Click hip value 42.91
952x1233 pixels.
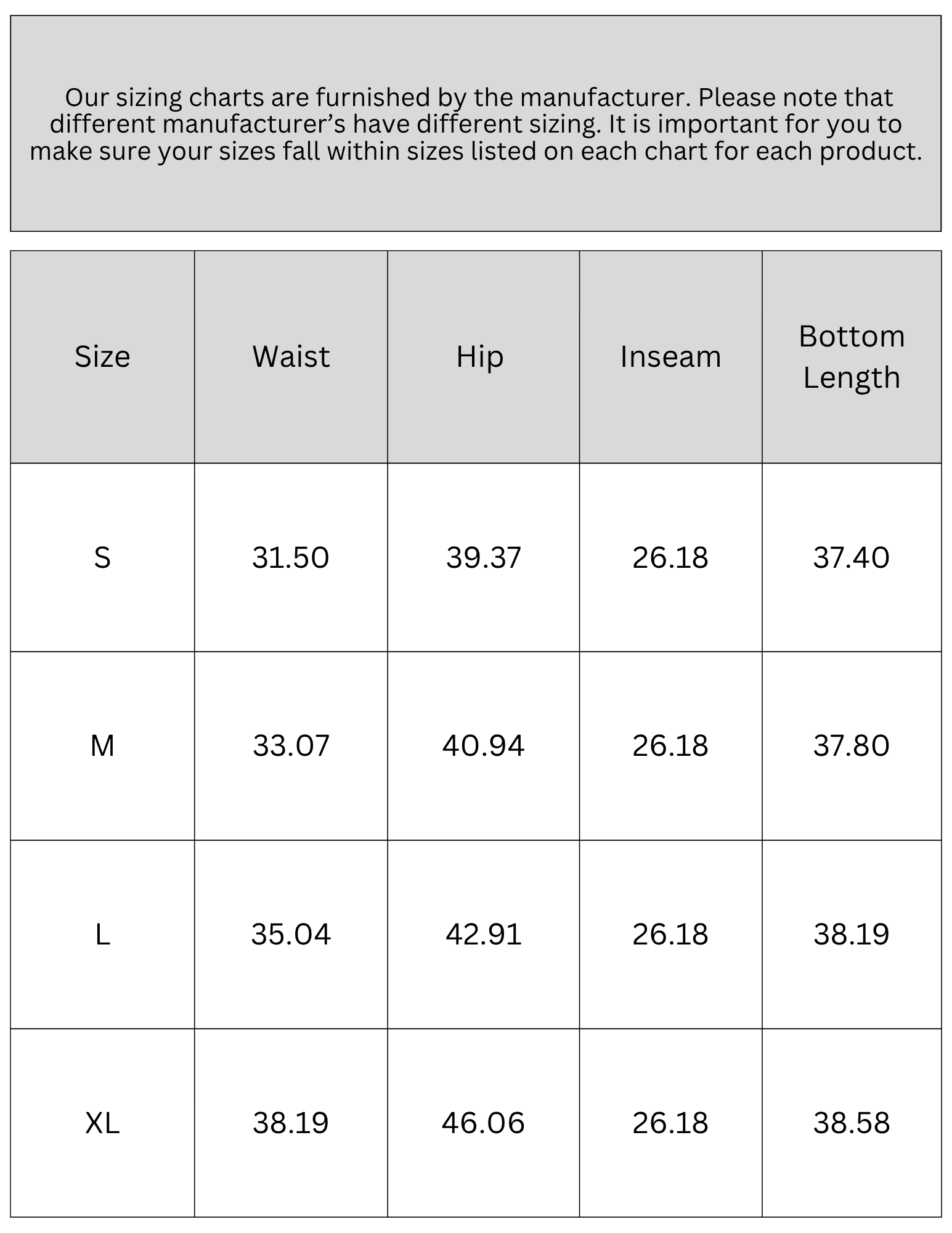[x=484, y=934]
